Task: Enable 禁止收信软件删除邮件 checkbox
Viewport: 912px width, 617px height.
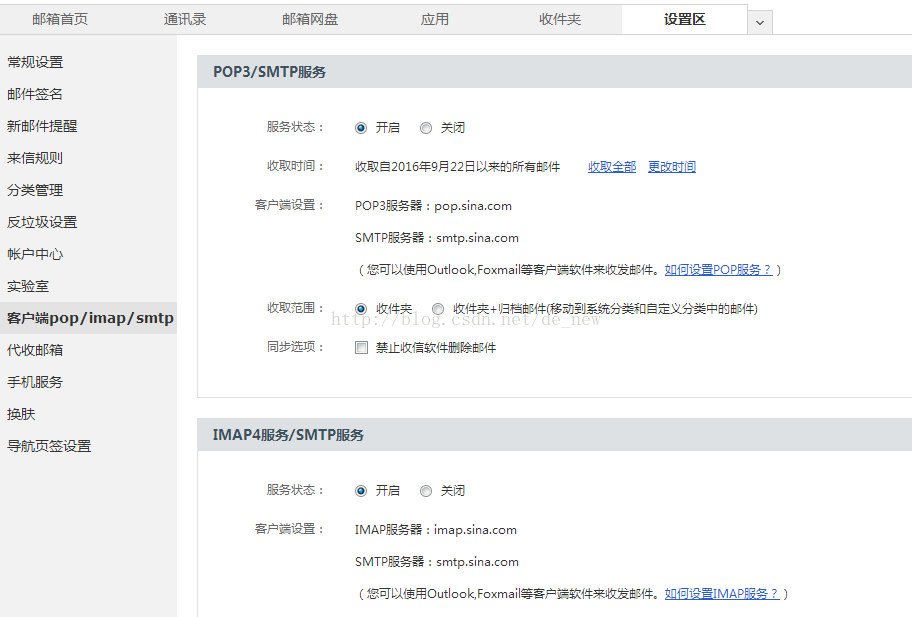Action: point(361,348)
